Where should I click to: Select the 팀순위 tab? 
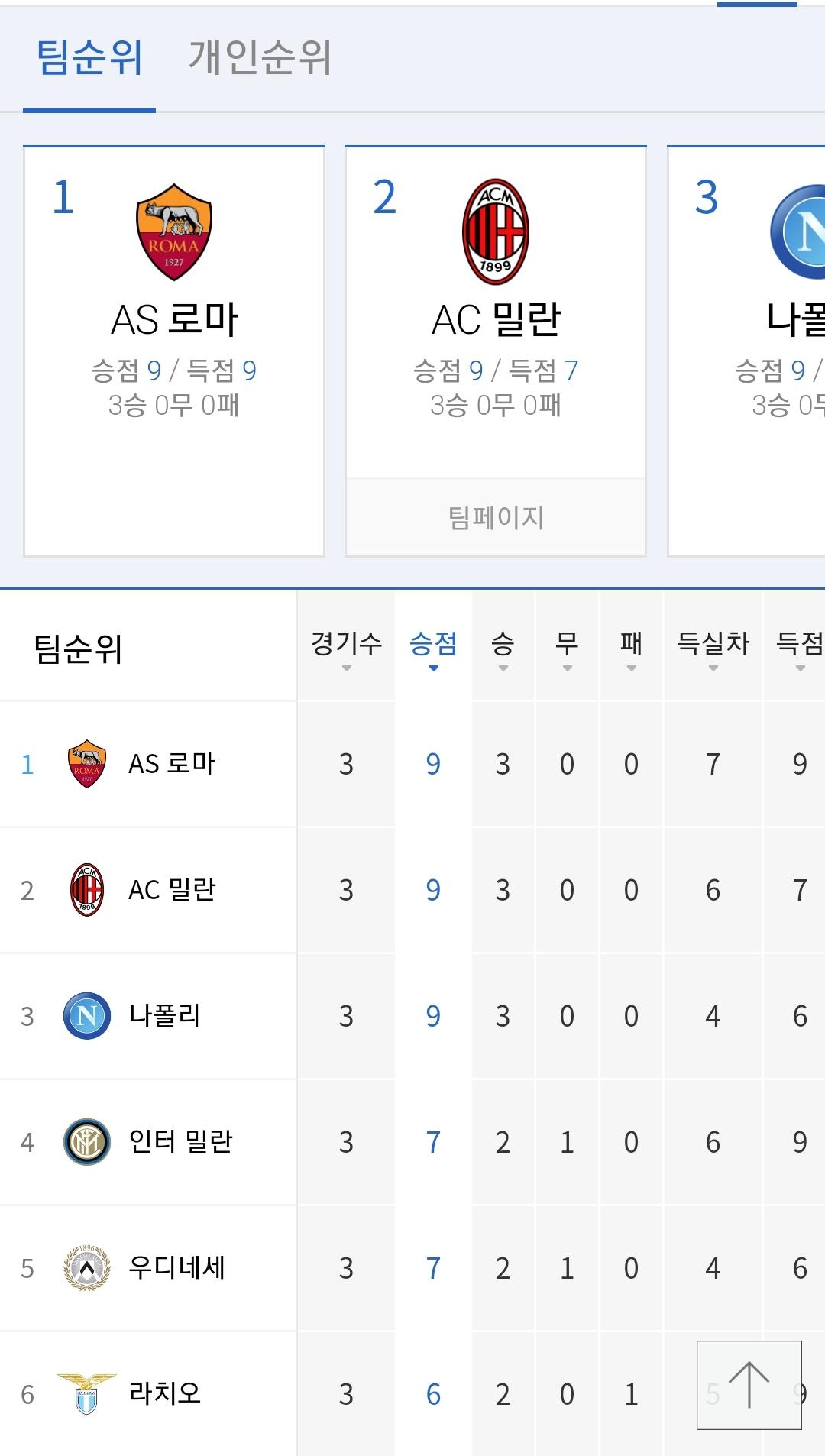pyautogui.click(x=89, y=57)
